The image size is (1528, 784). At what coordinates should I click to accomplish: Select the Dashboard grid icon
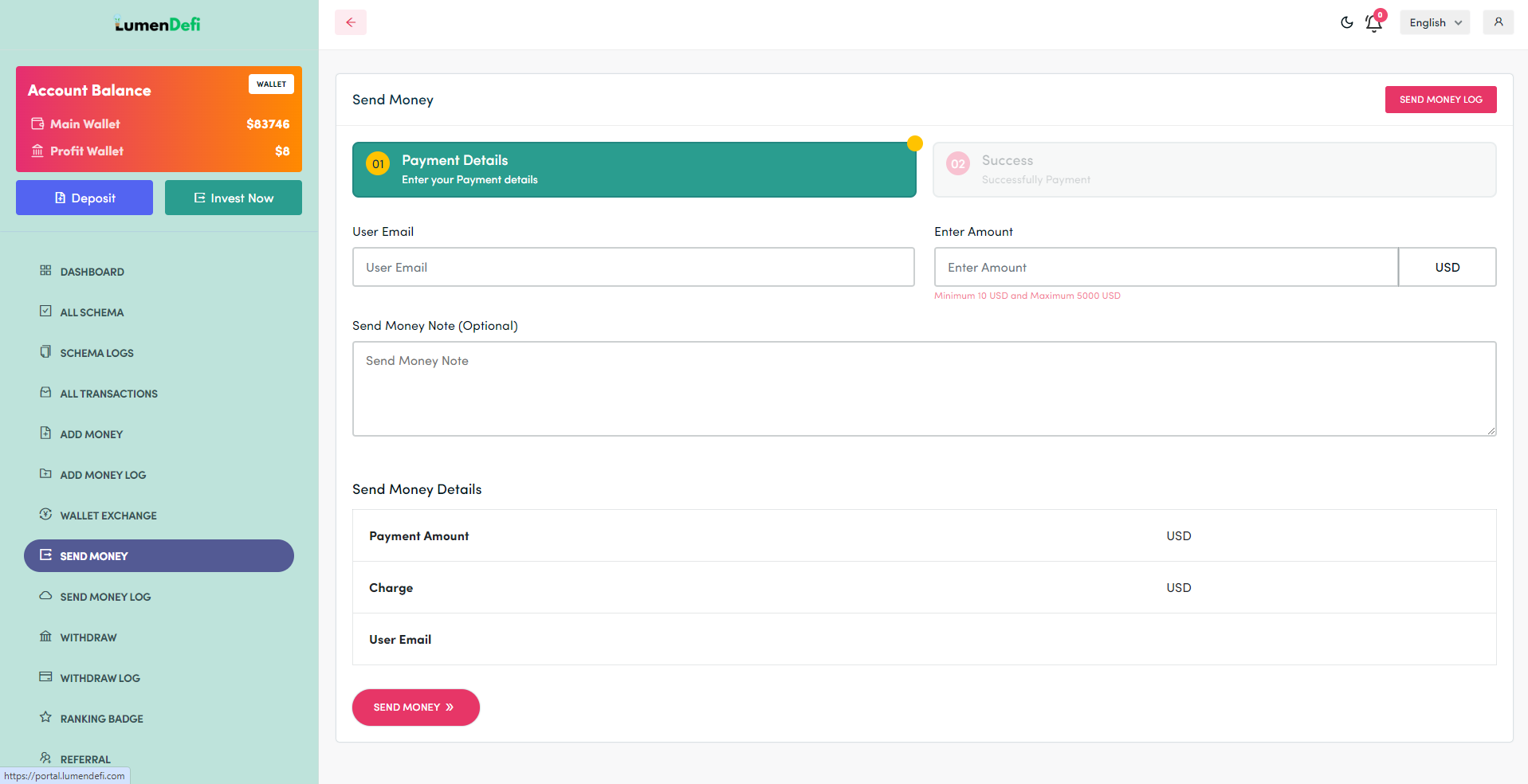[x=46, y=271]
